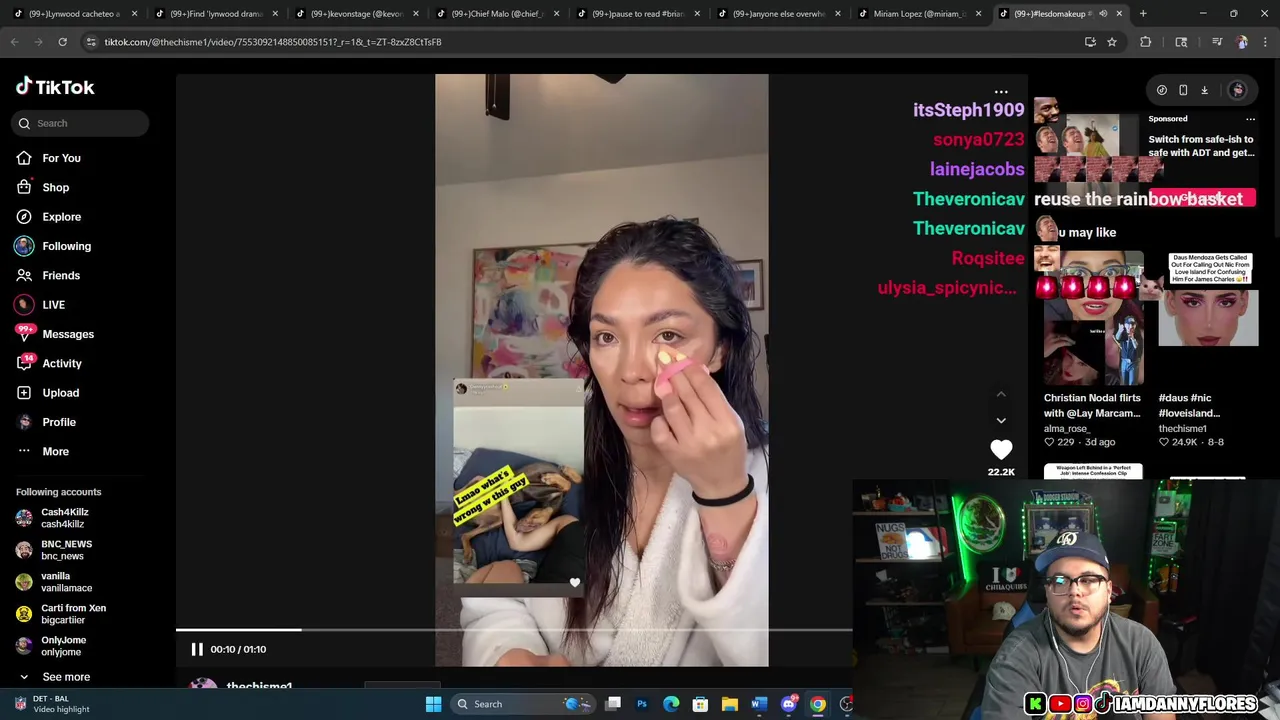The width and height of the screenshot is (1280, 720).
Task: Open the DET - BAL video highlight widget
Action: coord(52,704)
